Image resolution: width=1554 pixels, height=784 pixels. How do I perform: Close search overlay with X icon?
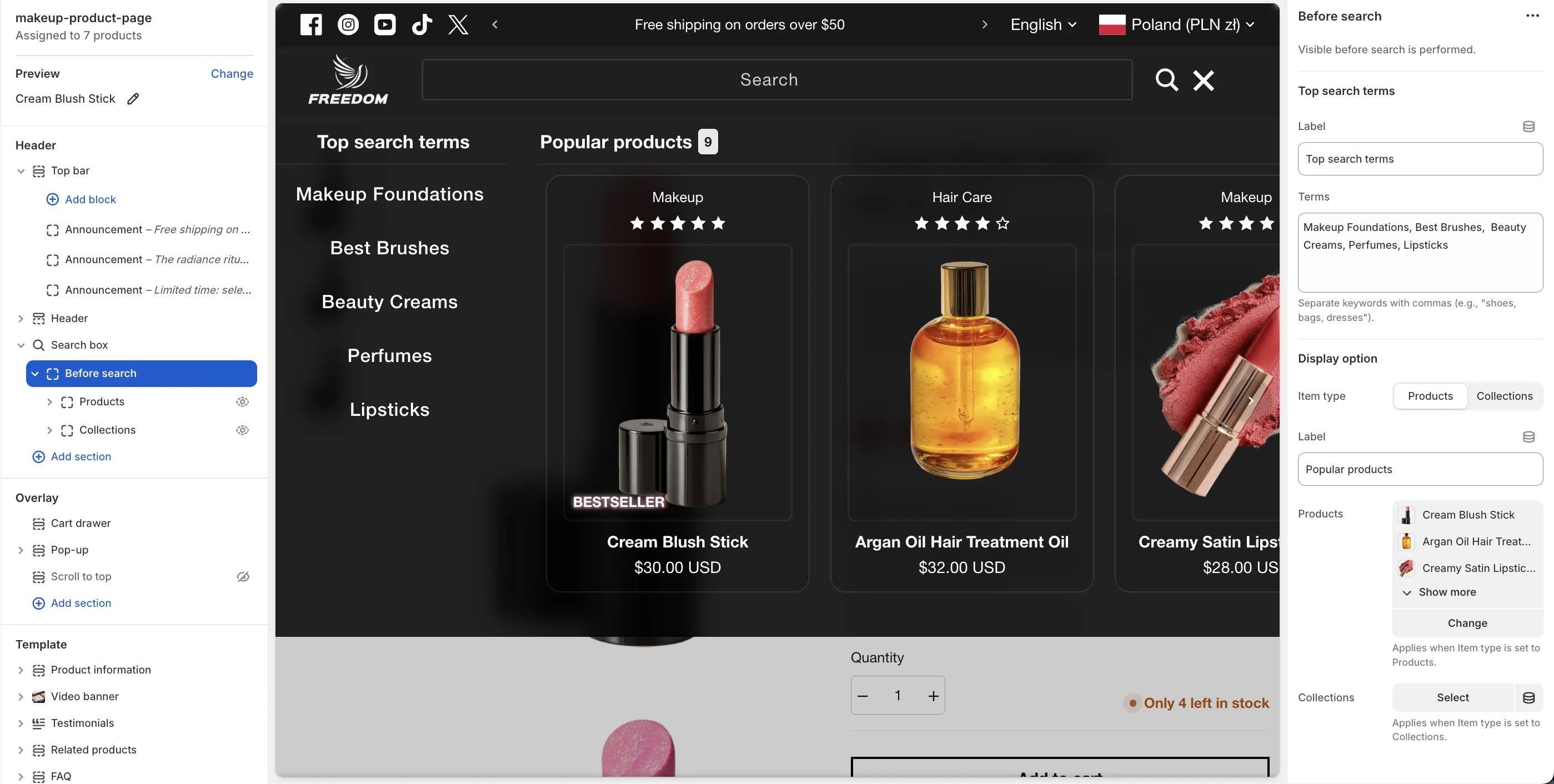click(1204, 79)
